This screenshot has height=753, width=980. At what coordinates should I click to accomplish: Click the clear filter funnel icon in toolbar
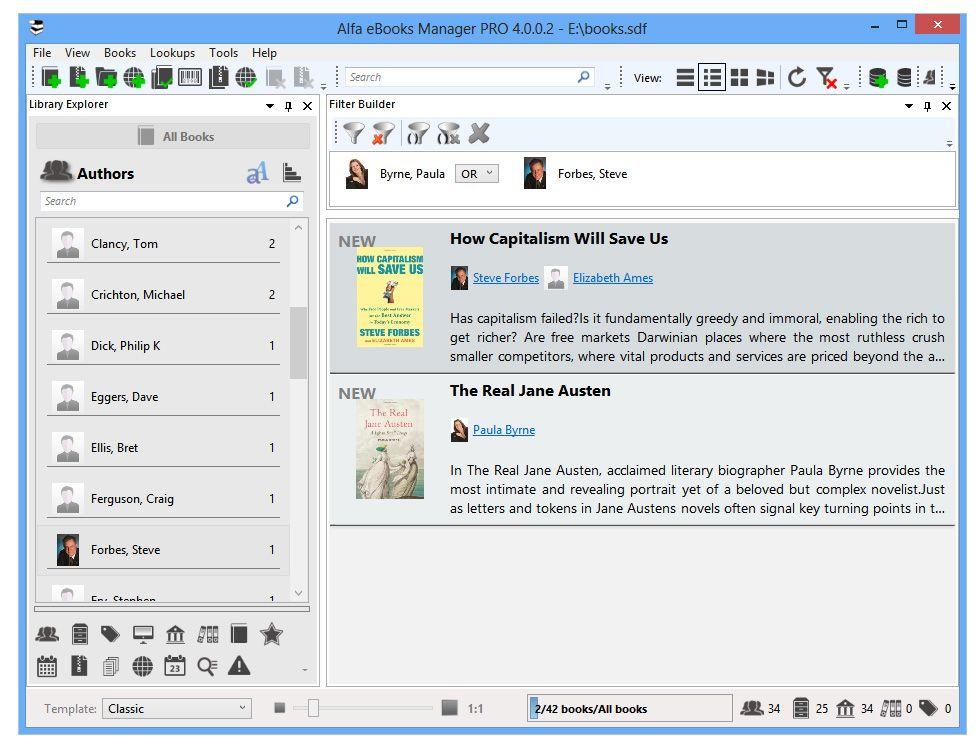(826, 77)
